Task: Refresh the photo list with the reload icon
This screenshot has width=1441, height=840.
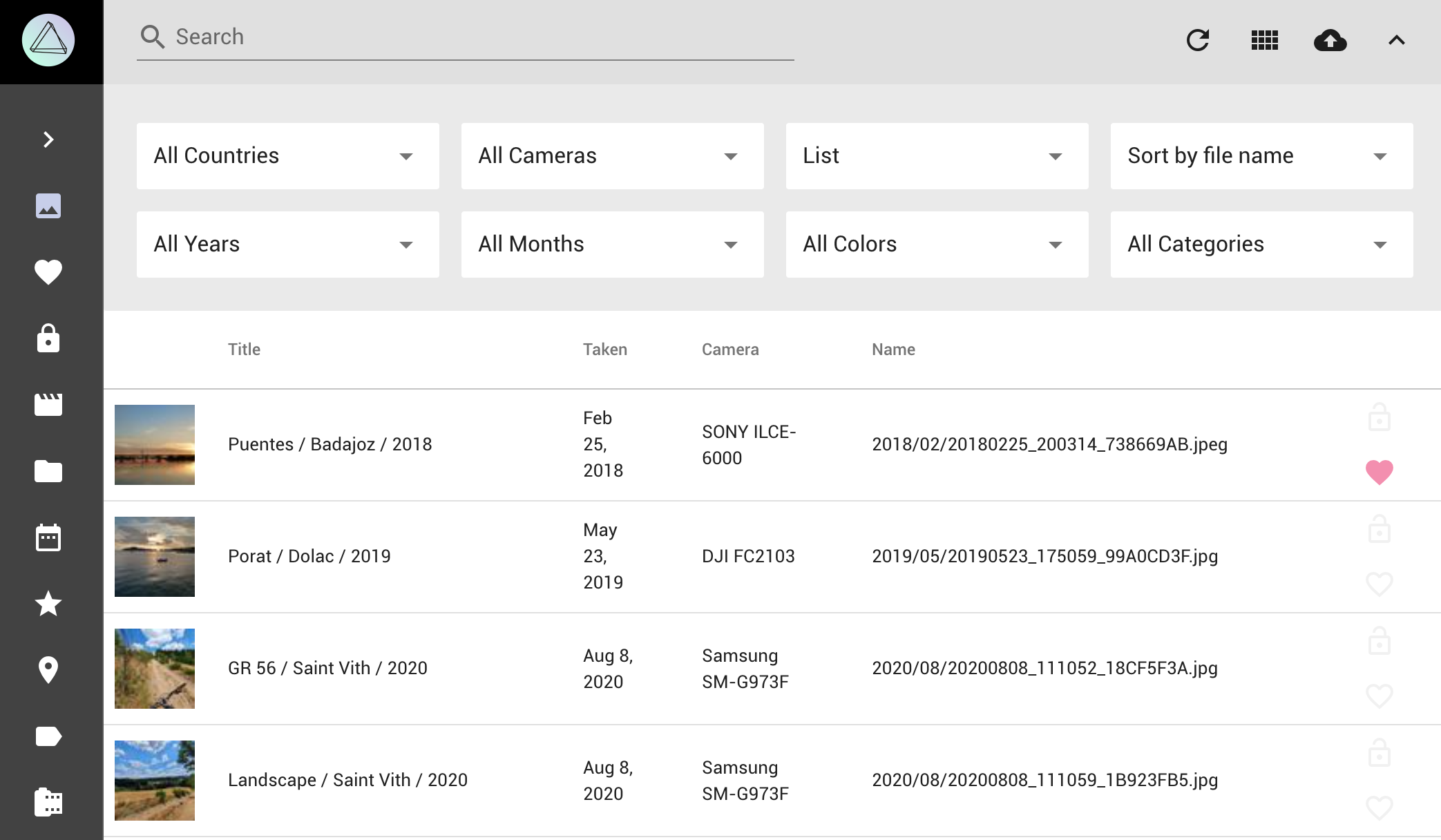Action: click(1199, 40)
